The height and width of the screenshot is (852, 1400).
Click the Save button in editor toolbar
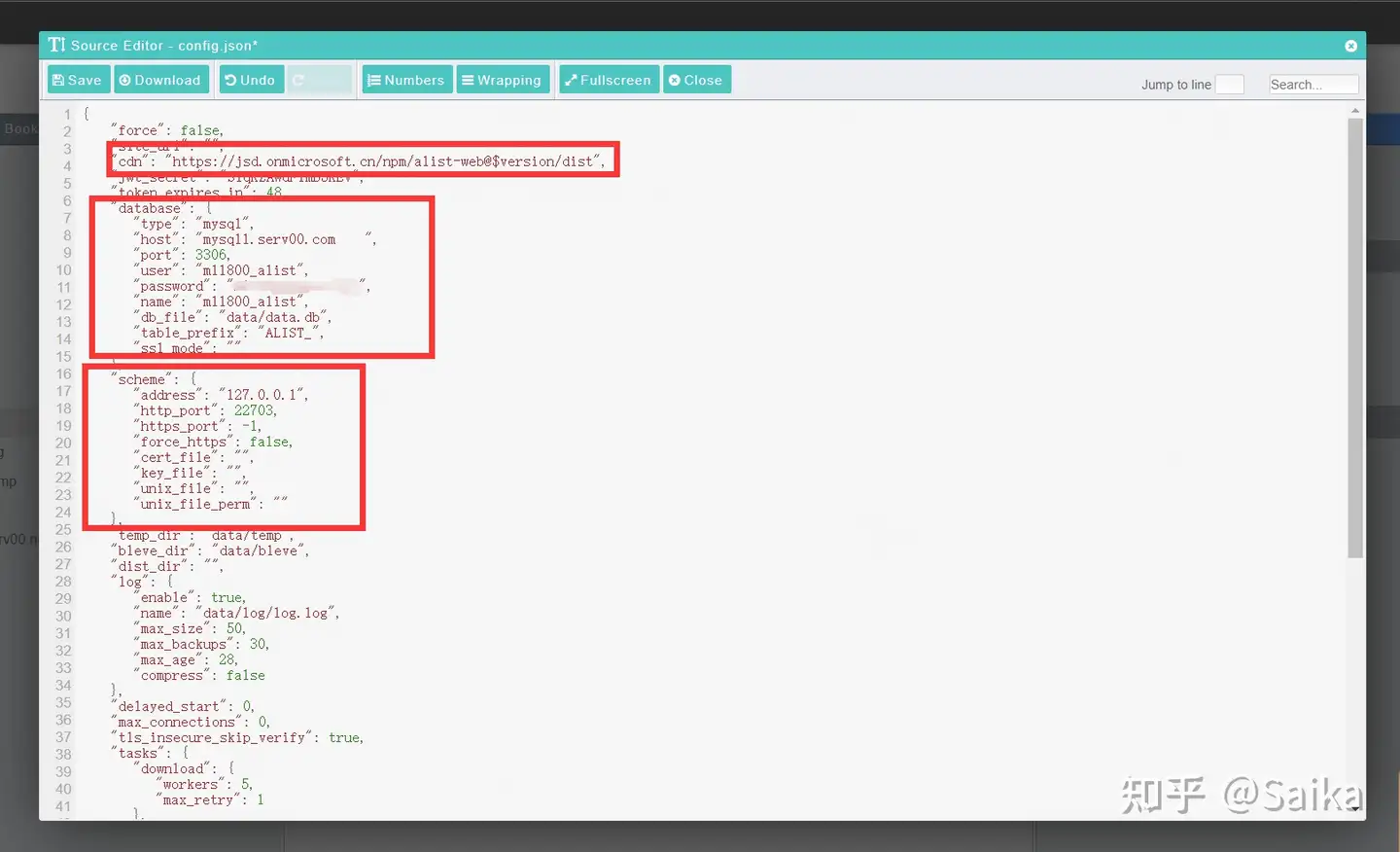coord(77,80)
